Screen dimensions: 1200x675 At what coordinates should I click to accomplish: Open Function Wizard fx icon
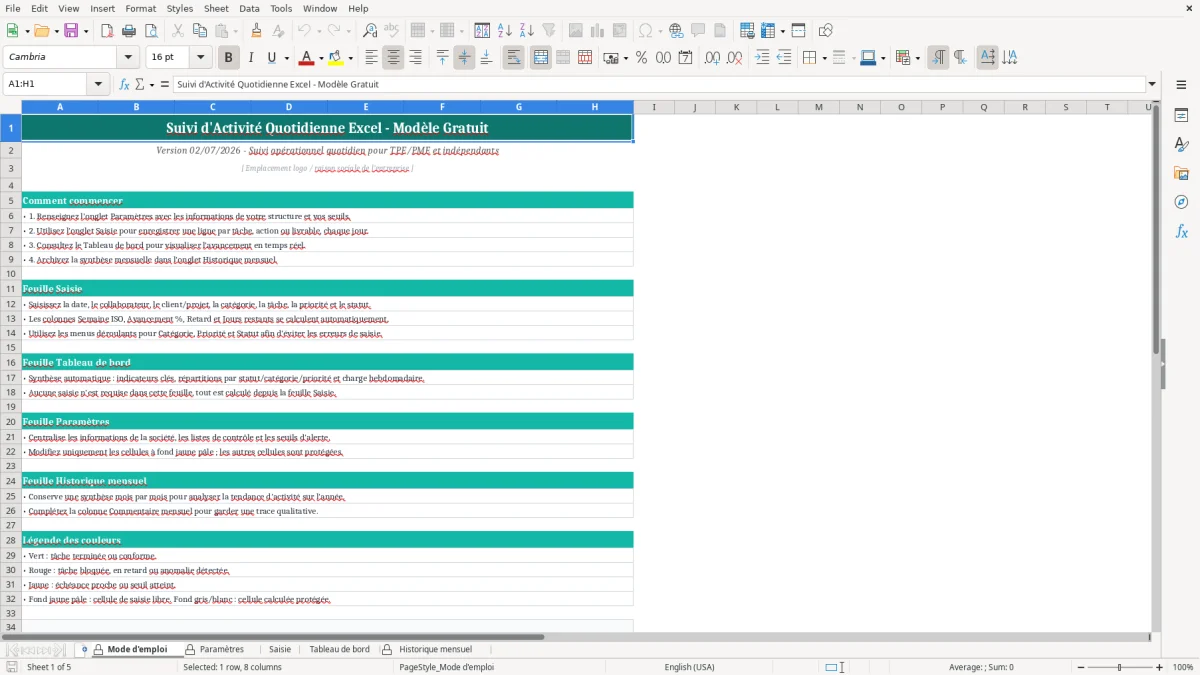click(124, 84)
